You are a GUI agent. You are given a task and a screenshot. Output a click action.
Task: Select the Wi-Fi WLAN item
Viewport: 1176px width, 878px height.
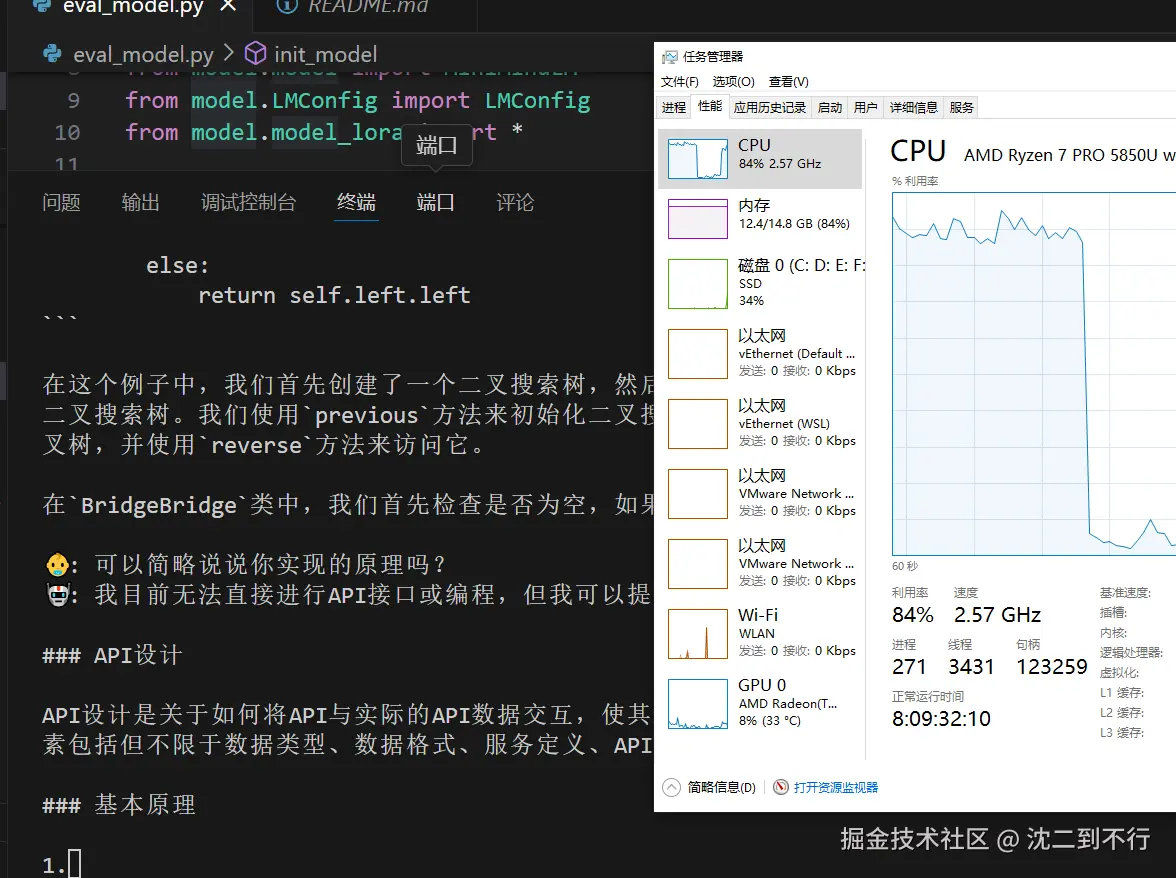coord(760,632)
